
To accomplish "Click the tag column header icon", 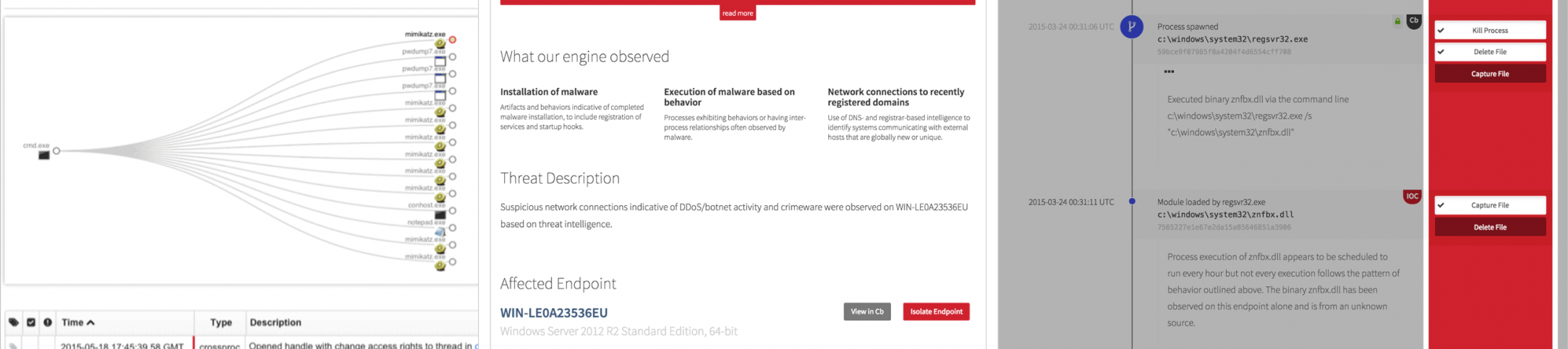I will (x=14, y=322).
